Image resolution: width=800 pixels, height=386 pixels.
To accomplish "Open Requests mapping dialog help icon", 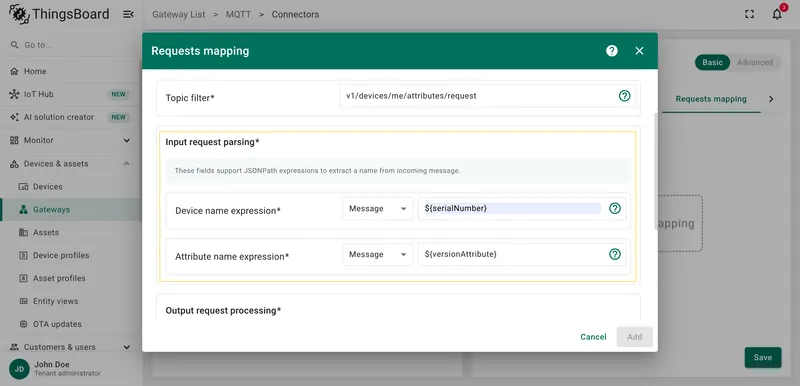I will point(612,50).
